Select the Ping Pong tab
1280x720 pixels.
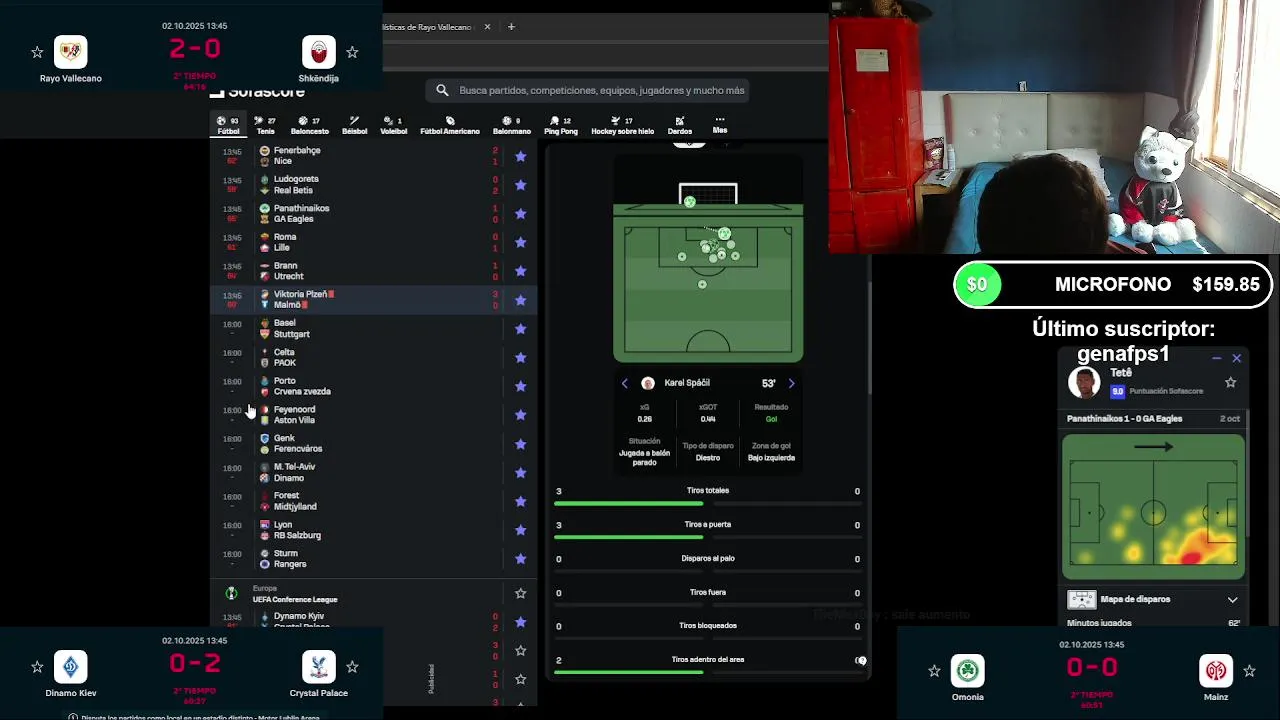(560, 125)
